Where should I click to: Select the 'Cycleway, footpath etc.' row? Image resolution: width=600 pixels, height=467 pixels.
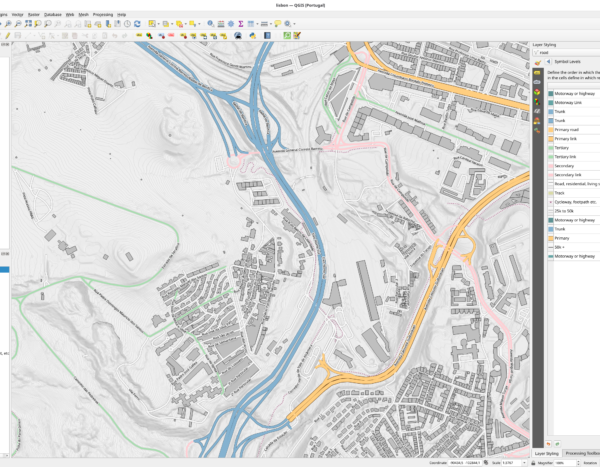pos(574,202)
